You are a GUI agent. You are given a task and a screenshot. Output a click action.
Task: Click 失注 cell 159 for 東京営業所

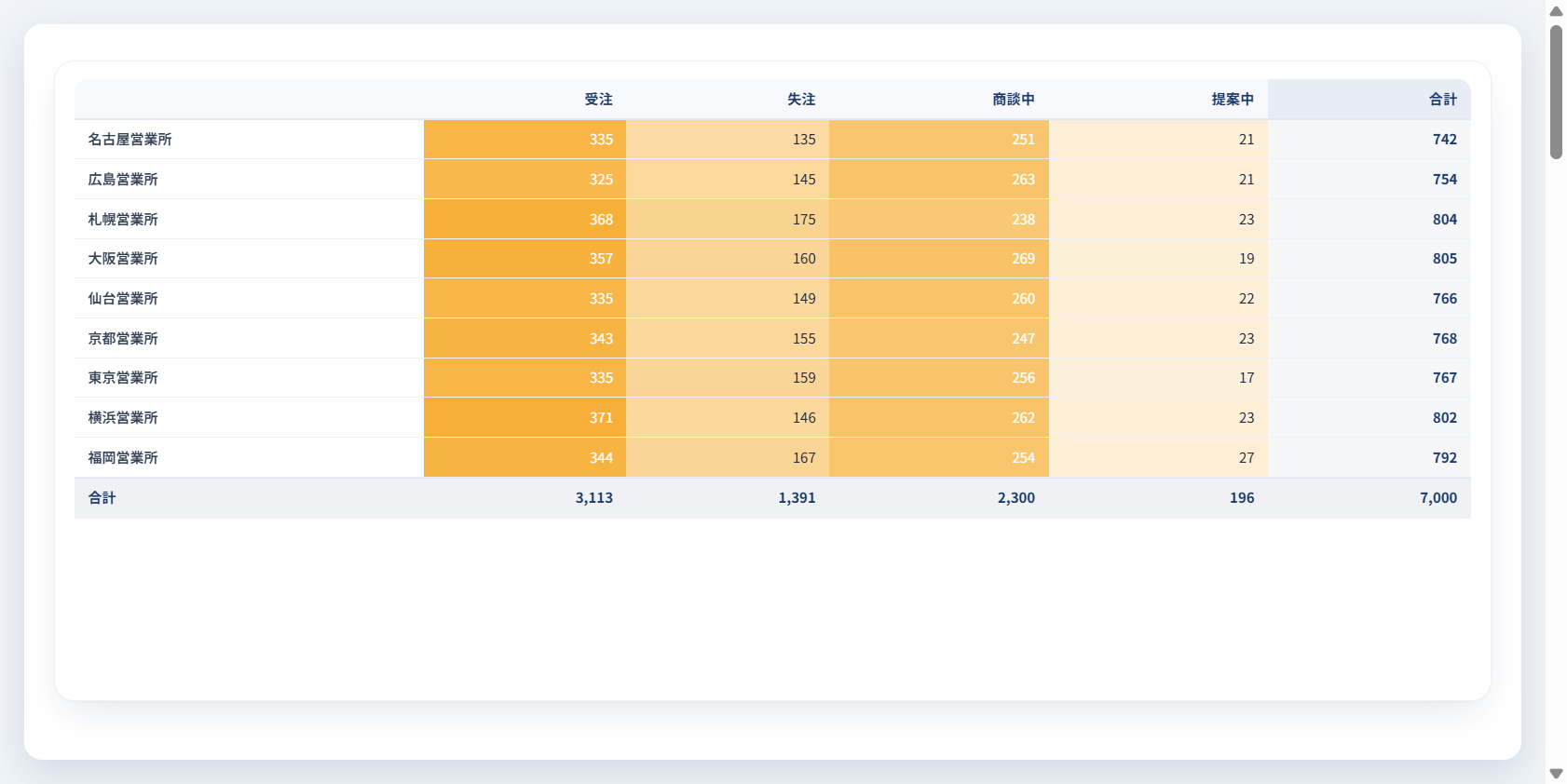[x=728, y=378]
